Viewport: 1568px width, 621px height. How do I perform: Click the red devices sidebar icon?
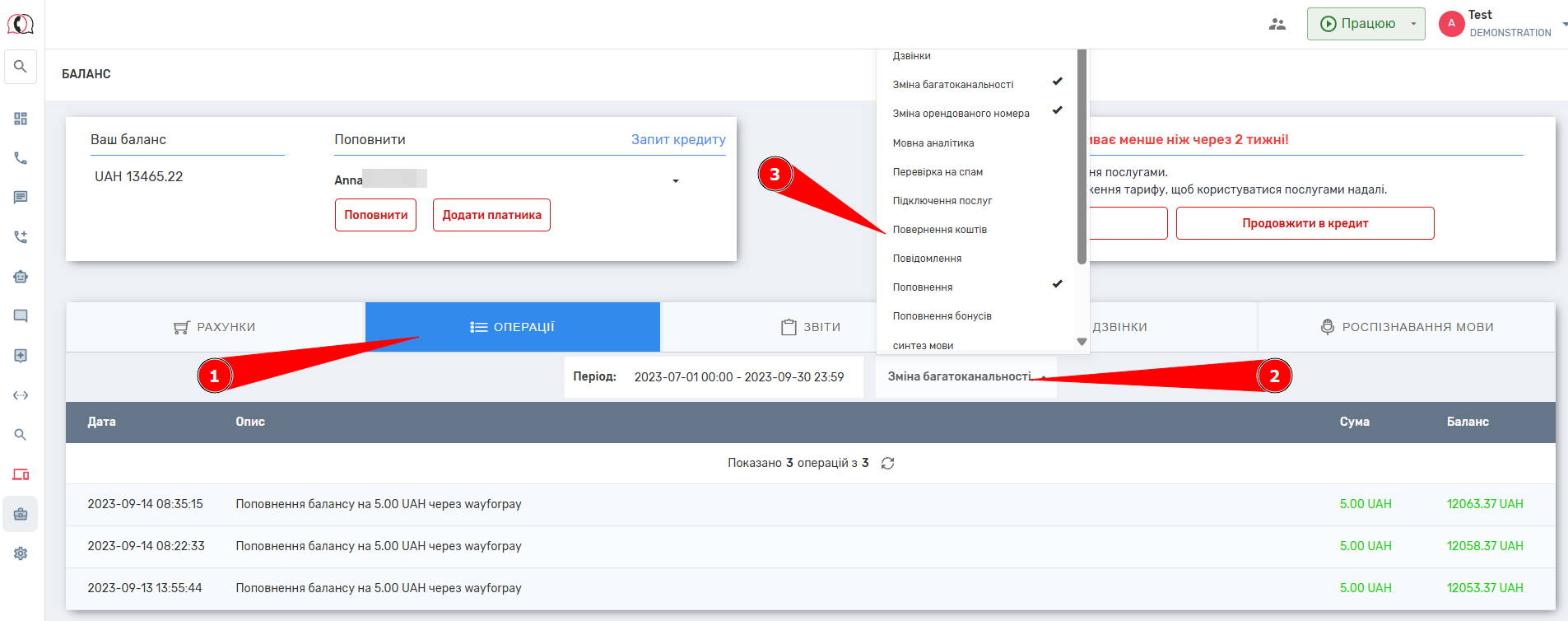click(21, 474)
